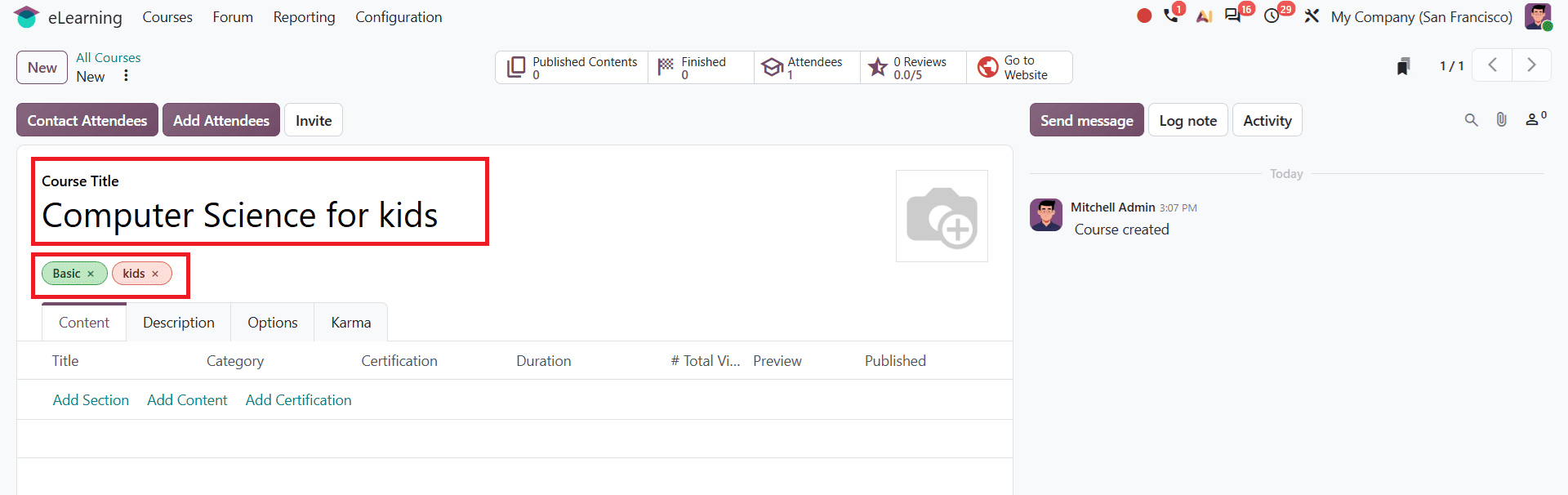Click the kids tag label
The height and width of the screenshot is (495, 1568).
pos(134,274)
